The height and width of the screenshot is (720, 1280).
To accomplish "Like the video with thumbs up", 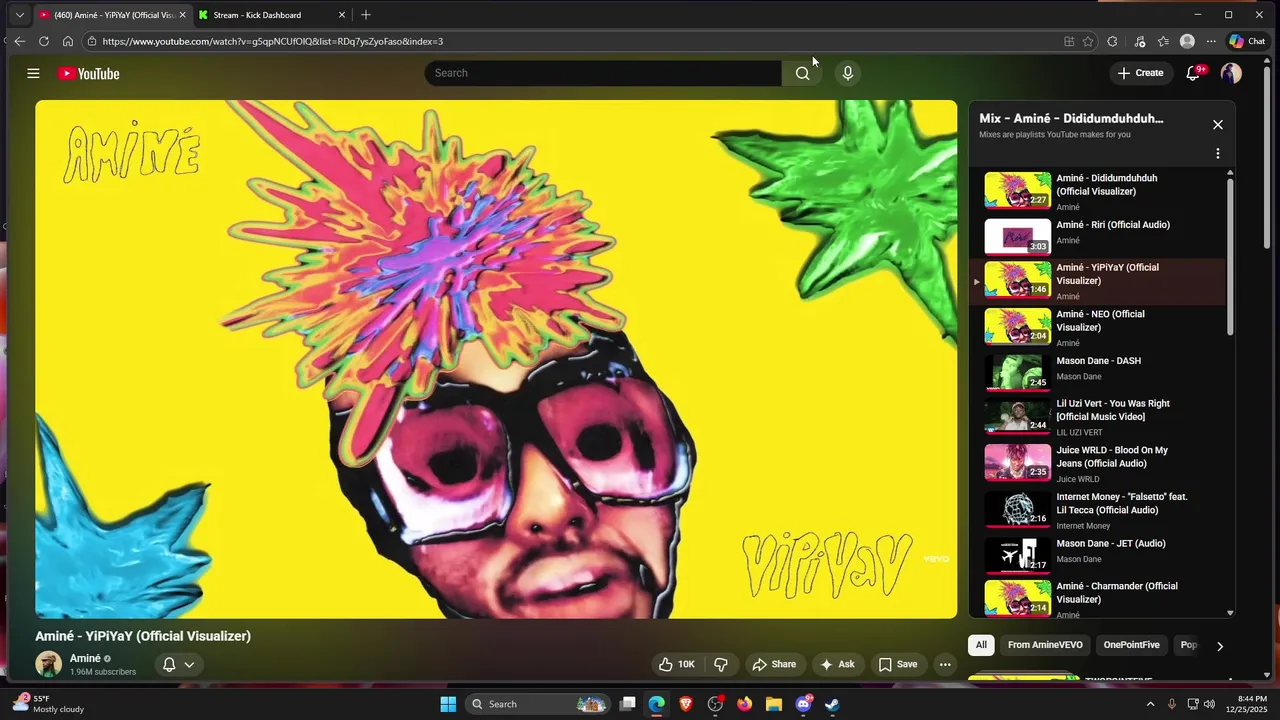I will click(x=676, y=664).
